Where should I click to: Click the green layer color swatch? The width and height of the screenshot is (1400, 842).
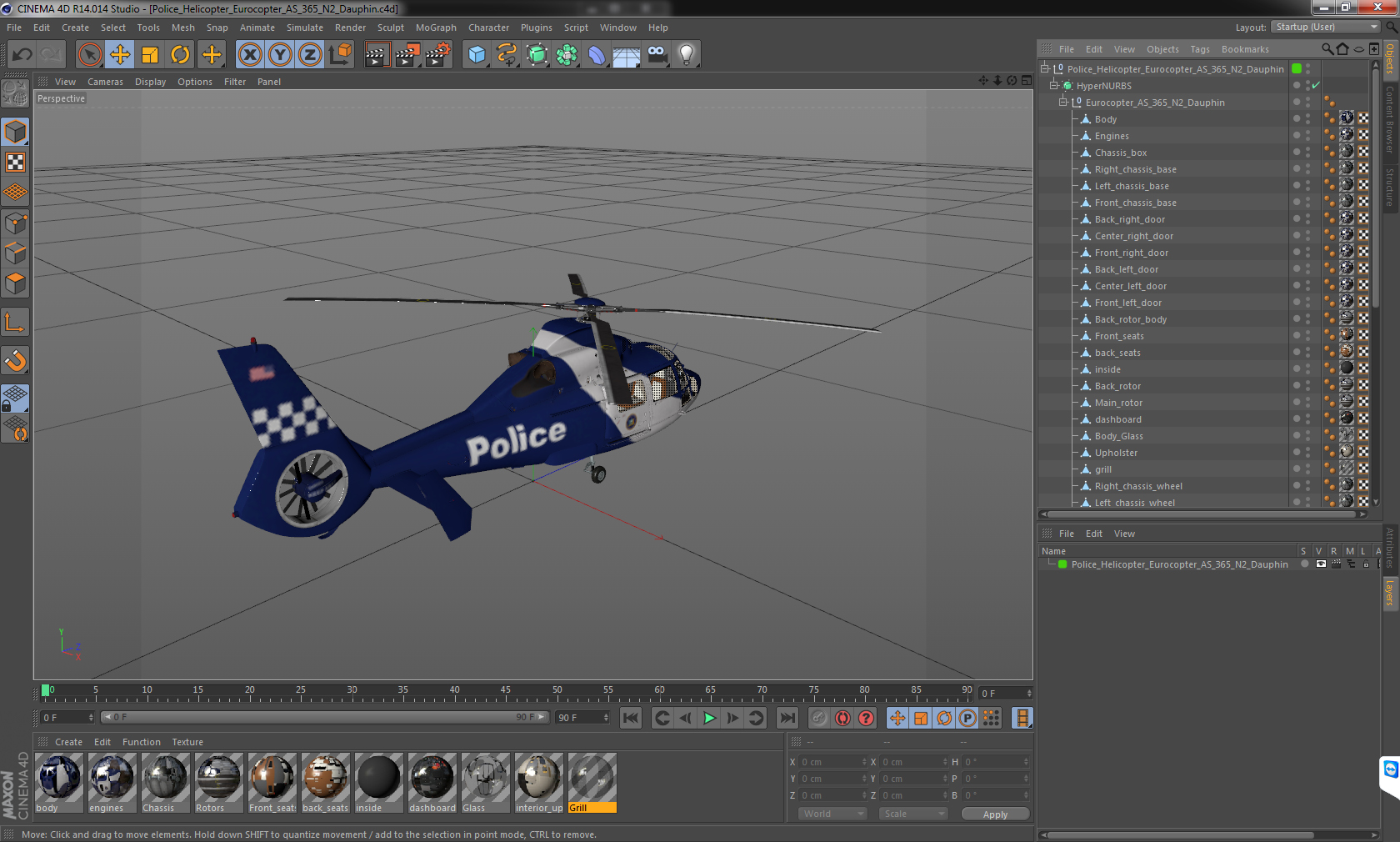tap(1062, 564)
